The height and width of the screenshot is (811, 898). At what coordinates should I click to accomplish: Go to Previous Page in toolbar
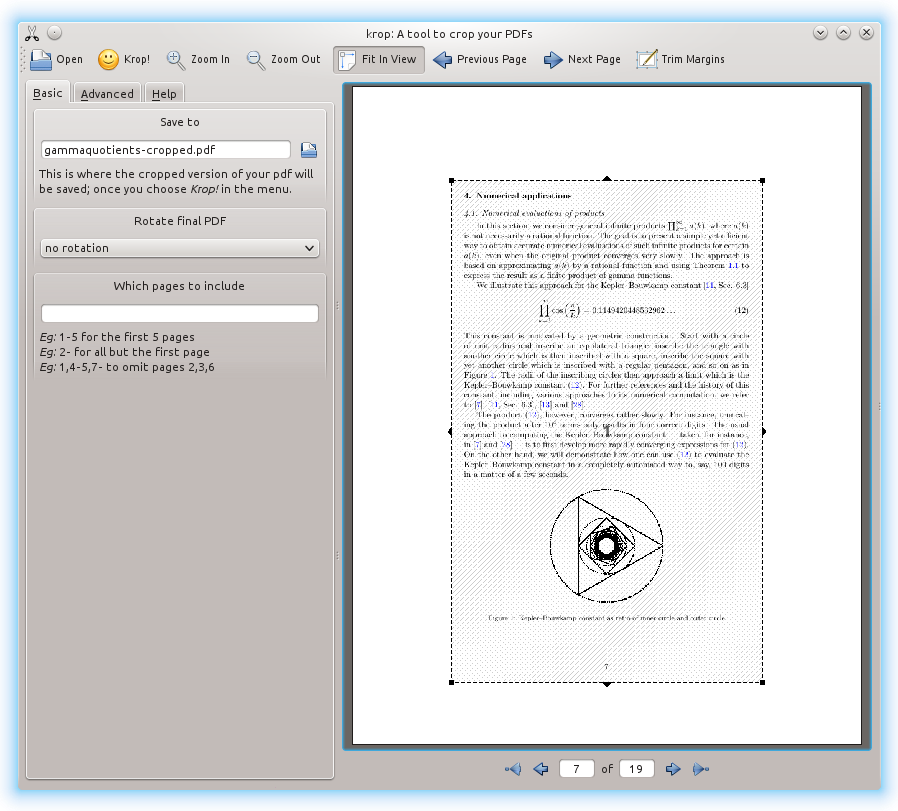(480, 60)
